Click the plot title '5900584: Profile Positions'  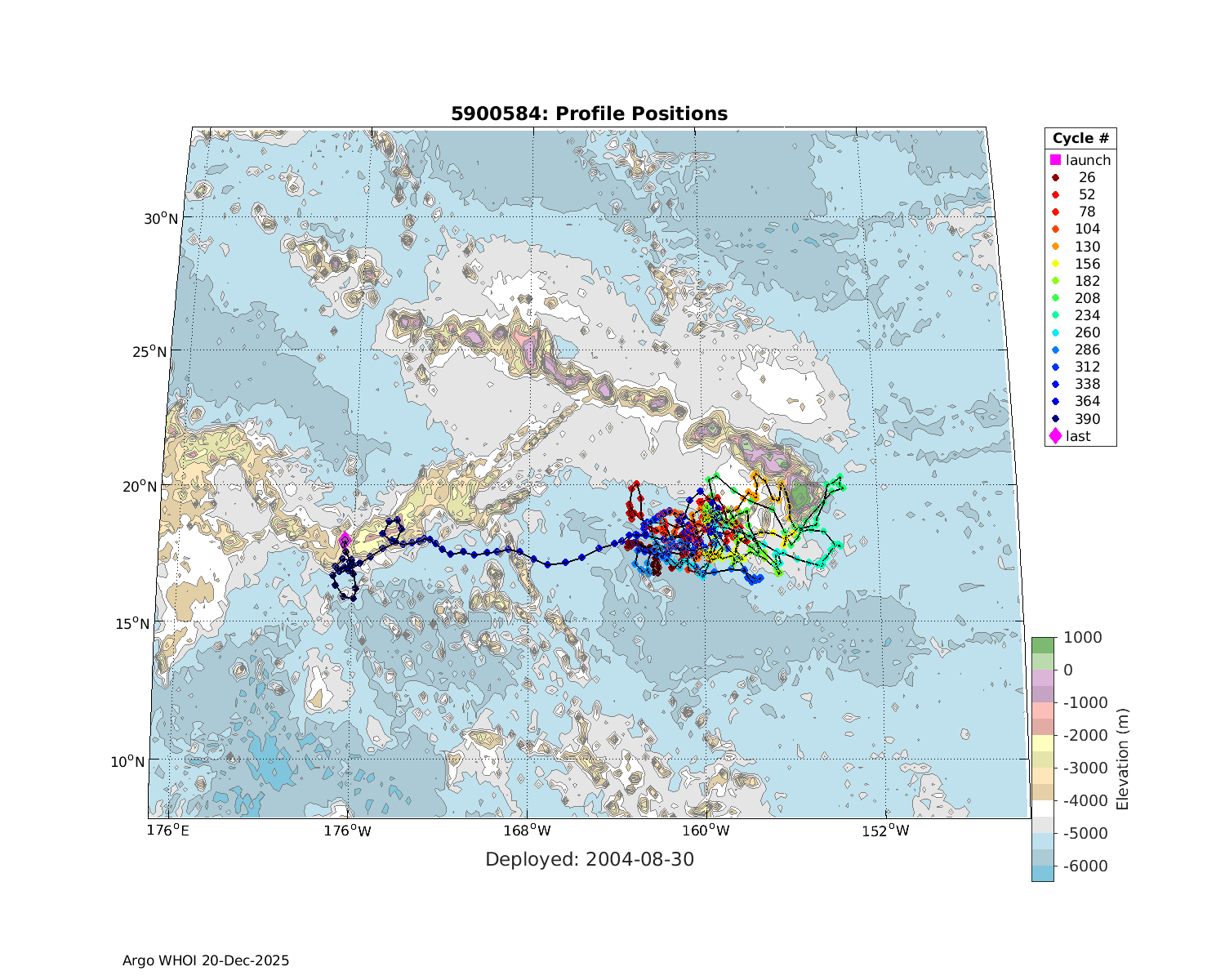coord(589,114)
